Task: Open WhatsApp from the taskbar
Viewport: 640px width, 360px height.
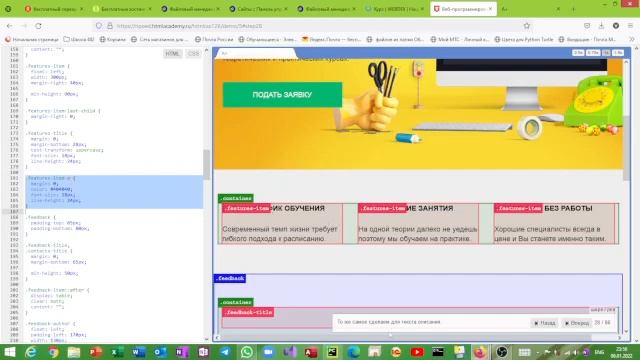Action: (x=247, y=352)
